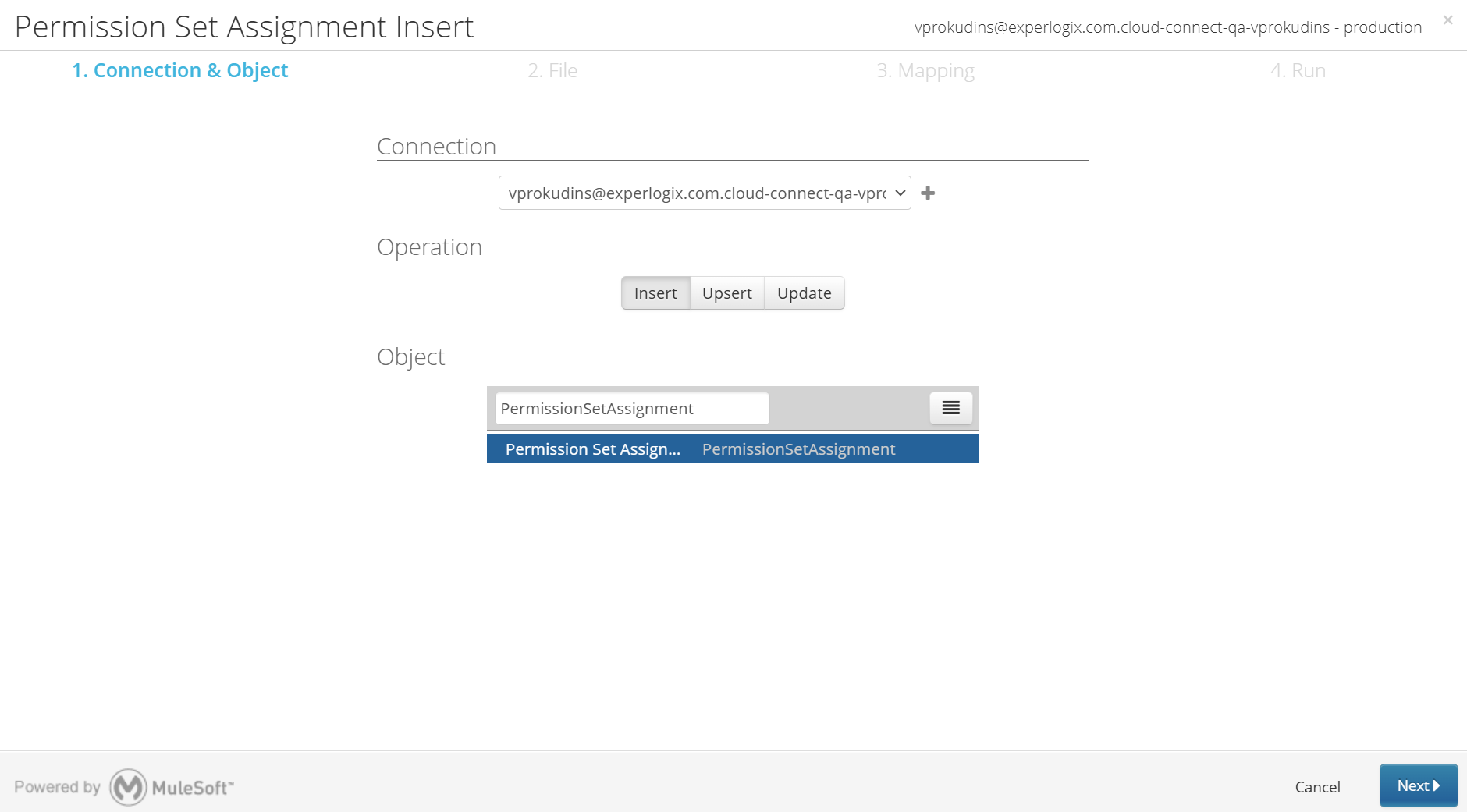Viewport: 1467px width, 812px height.
Task: Focus the object search field
Action: click(x=632, y=409)
